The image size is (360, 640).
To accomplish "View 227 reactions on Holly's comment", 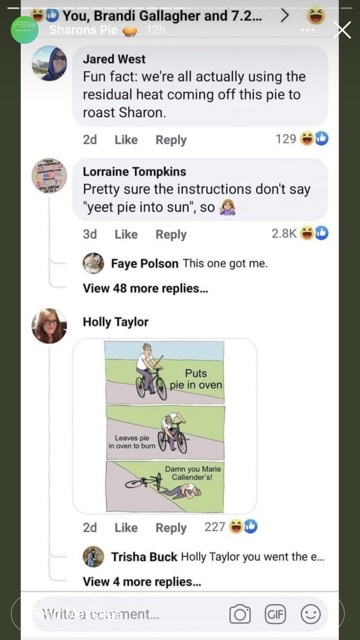I will (231, 527).
